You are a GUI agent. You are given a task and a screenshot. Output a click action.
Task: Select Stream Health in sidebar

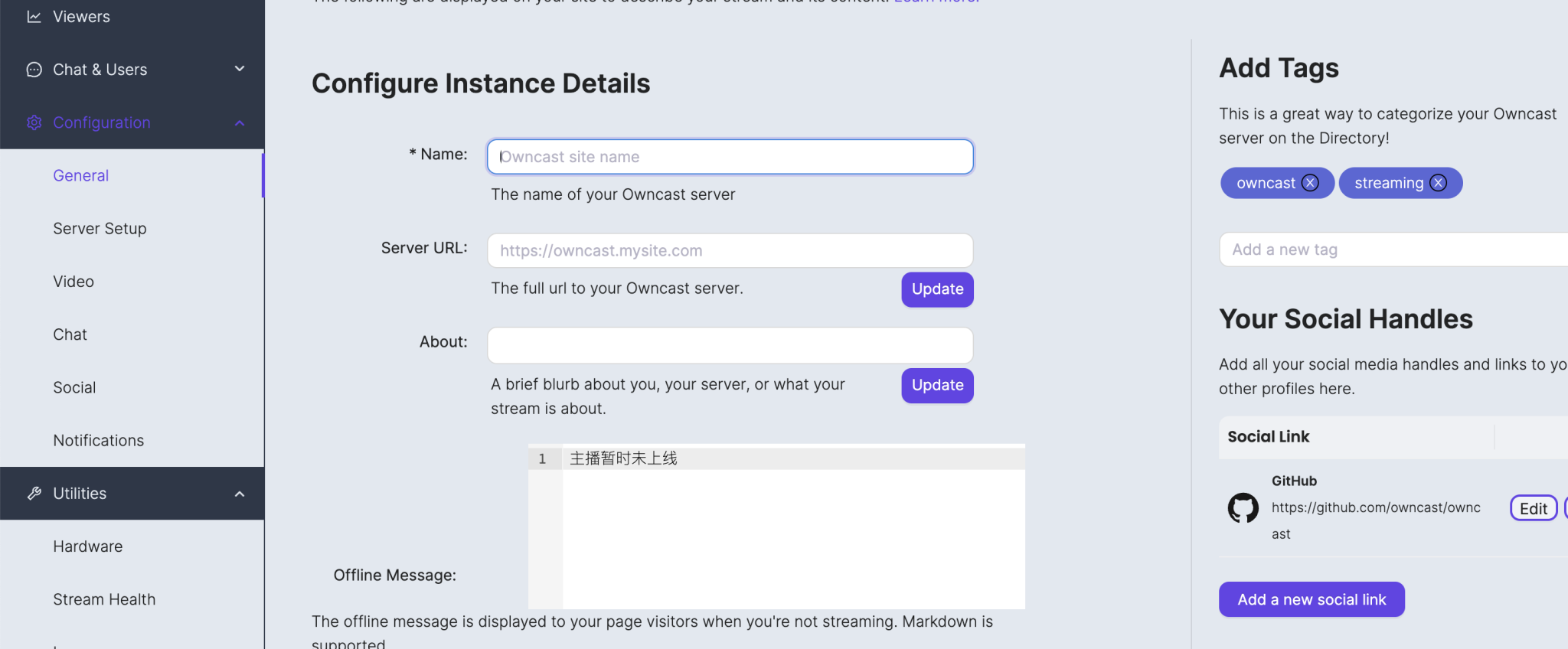click(104, 599)
